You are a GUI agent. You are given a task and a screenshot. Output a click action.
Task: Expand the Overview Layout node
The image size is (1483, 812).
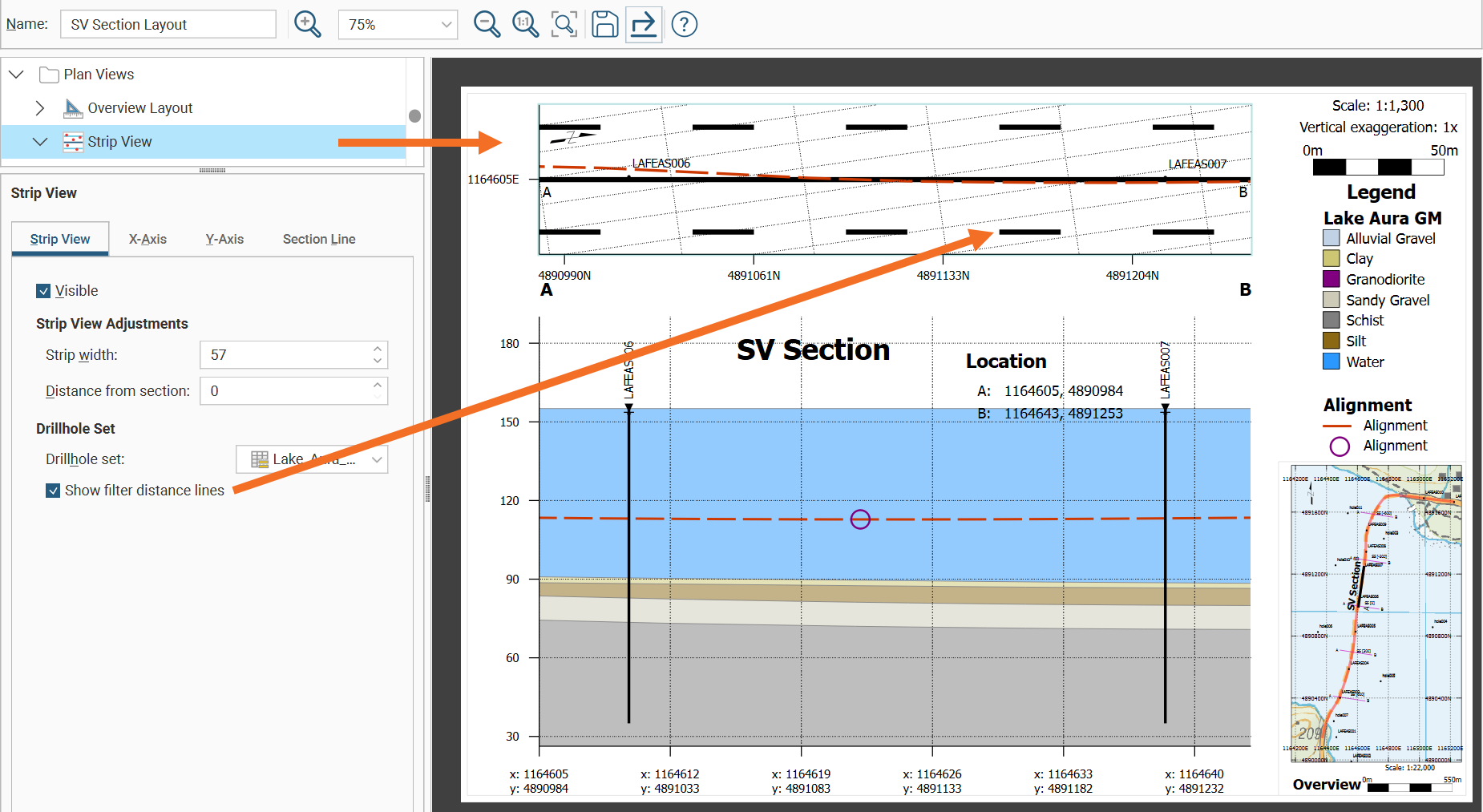click(x=39, y=108)
